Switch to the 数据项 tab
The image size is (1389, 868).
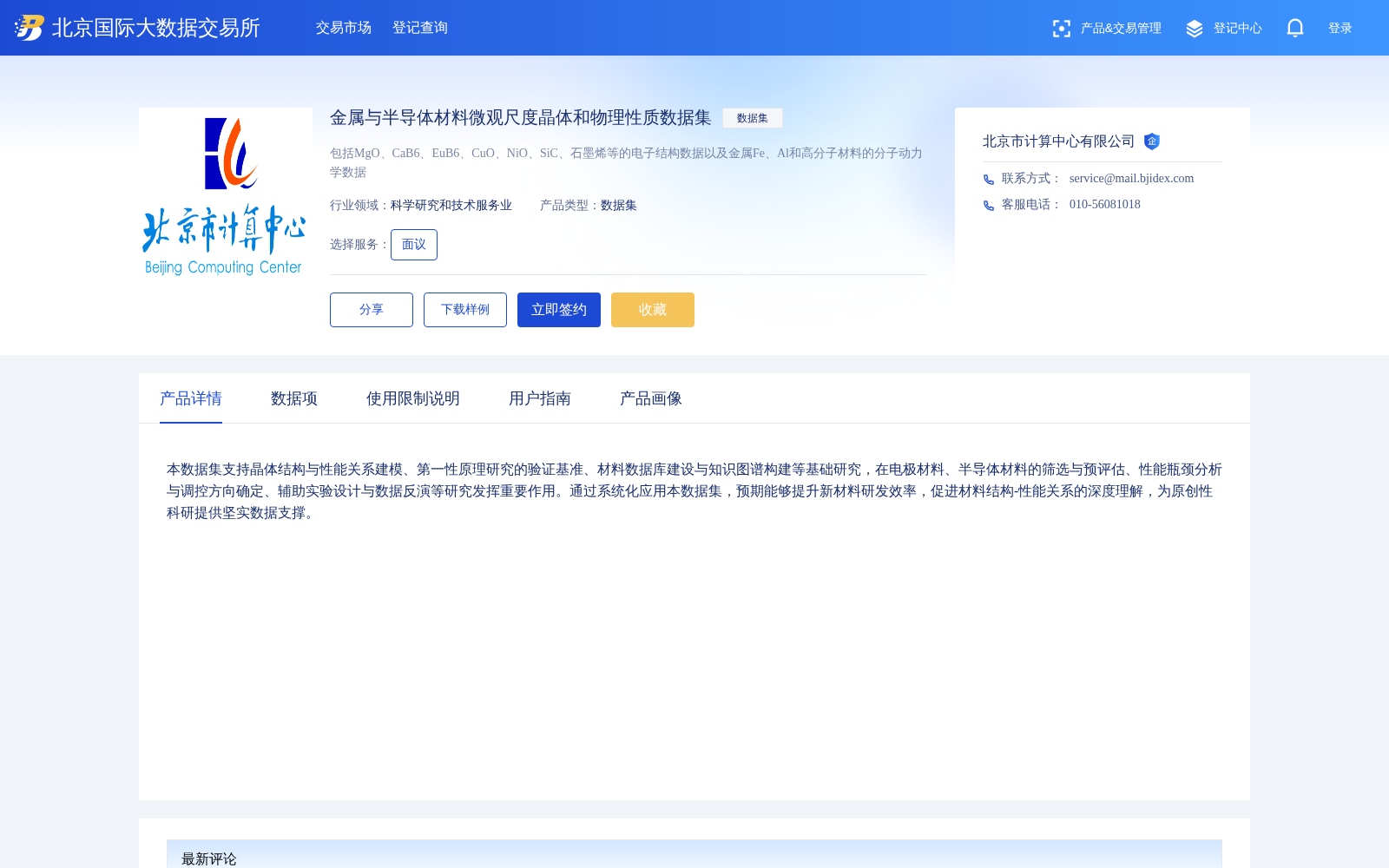pyautogui.click(x=294, y=398)
